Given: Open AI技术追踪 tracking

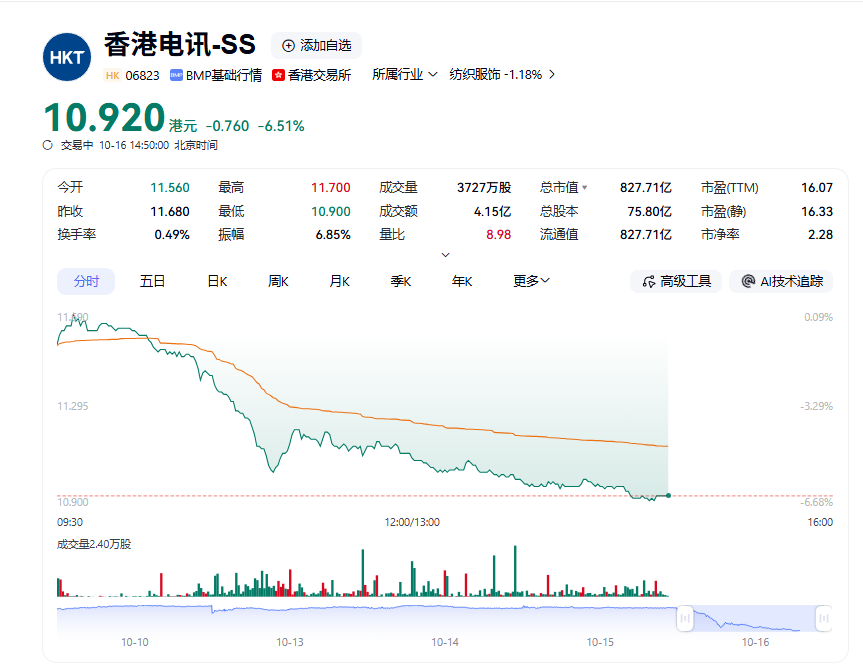Looking at the screenshot, I should pos(782,282).
